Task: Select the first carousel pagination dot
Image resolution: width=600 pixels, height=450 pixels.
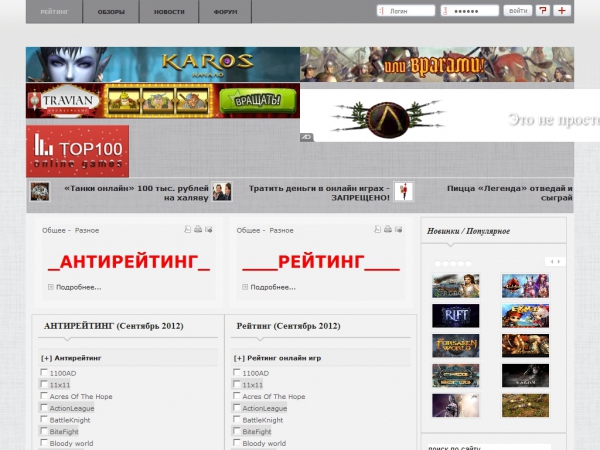Action: point(438,264)
